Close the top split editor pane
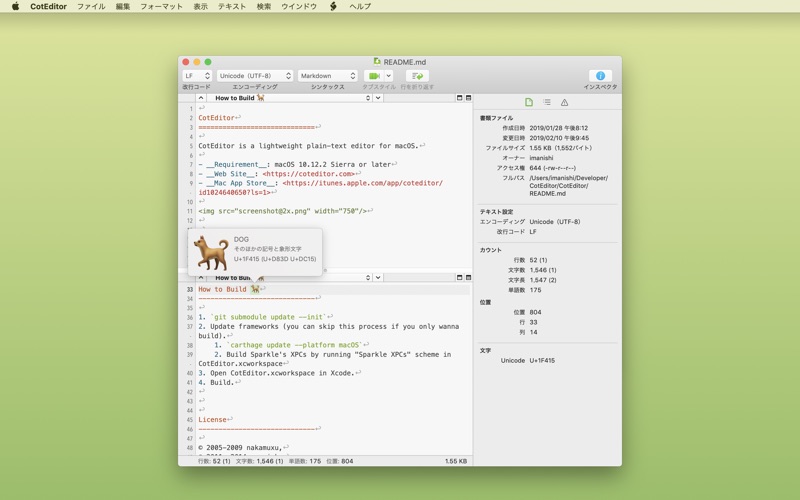The image size is (800, 500). pos(459,98)
